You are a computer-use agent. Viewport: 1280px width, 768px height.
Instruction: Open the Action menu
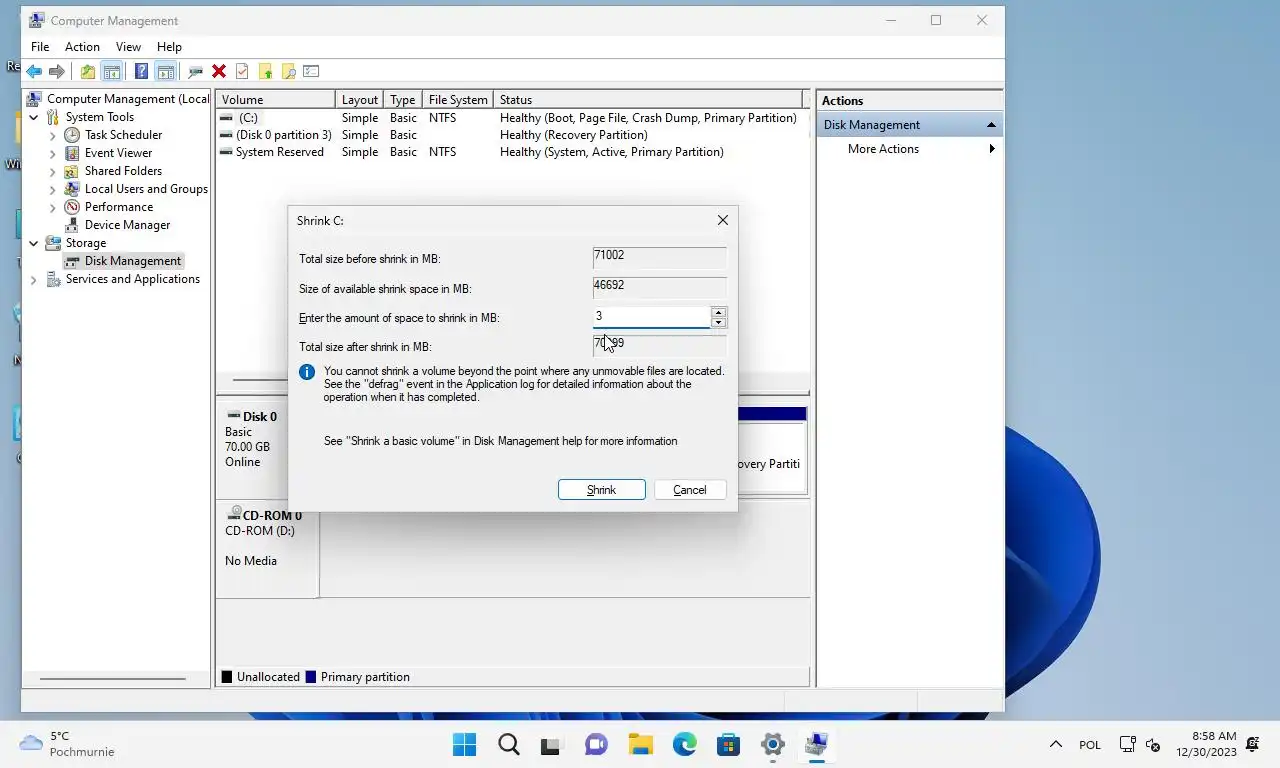82,46
